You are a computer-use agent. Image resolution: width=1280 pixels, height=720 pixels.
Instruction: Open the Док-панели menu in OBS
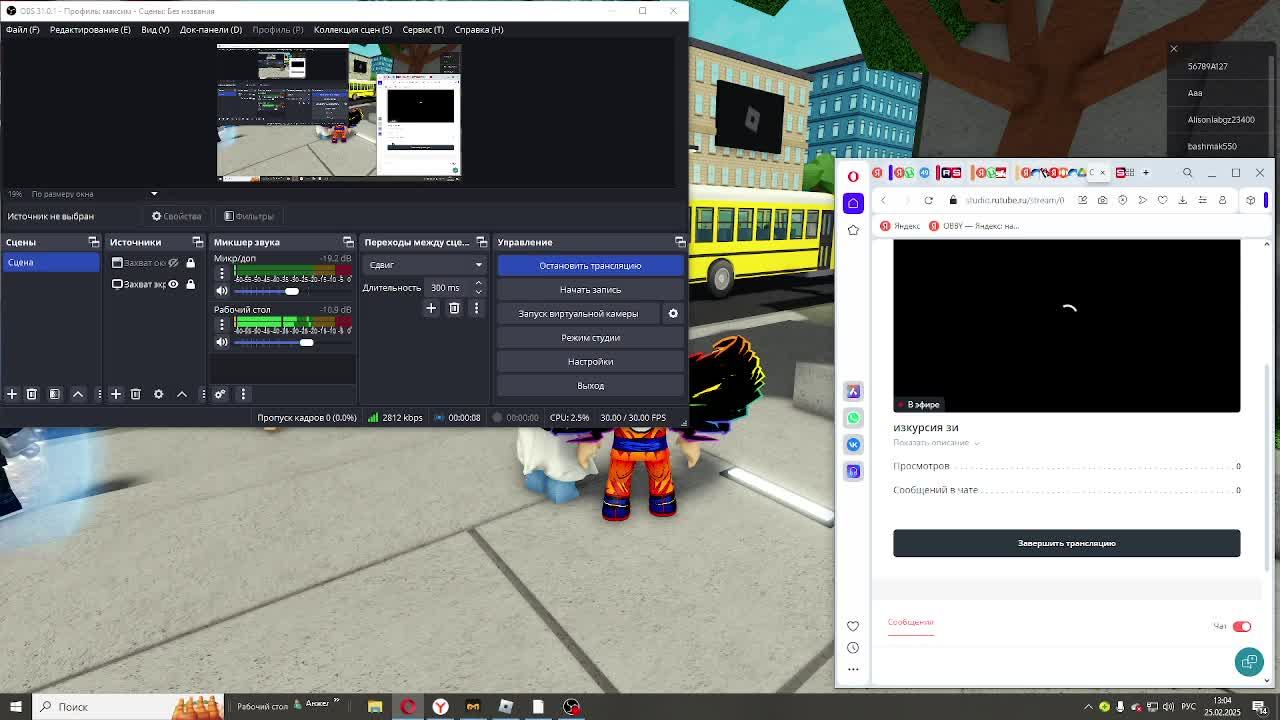[211, 30]
